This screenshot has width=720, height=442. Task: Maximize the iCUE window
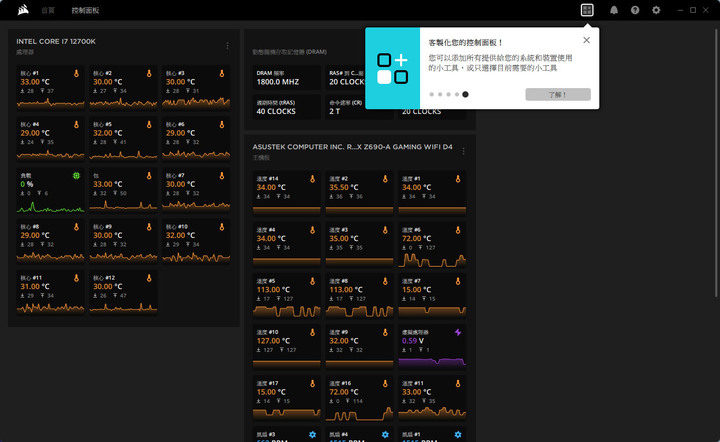coord(693,10)
